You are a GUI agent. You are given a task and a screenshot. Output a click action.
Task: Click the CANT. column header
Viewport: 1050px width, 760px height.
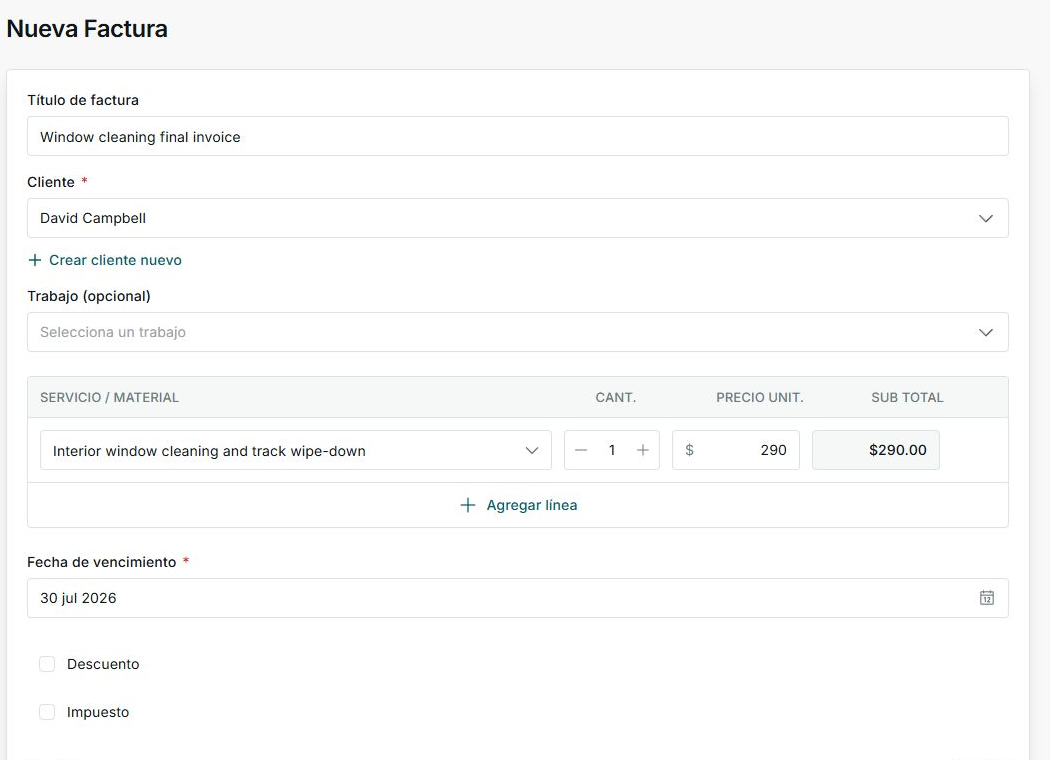pyautogui.click(x=615, y=398)
